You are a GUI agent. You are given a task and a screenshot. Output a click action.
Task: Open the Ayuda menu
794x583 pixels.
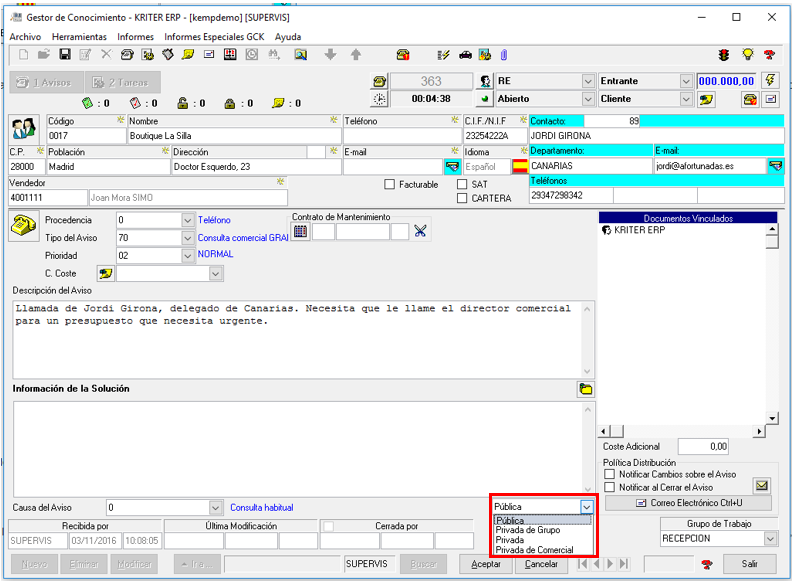point(288,36)
